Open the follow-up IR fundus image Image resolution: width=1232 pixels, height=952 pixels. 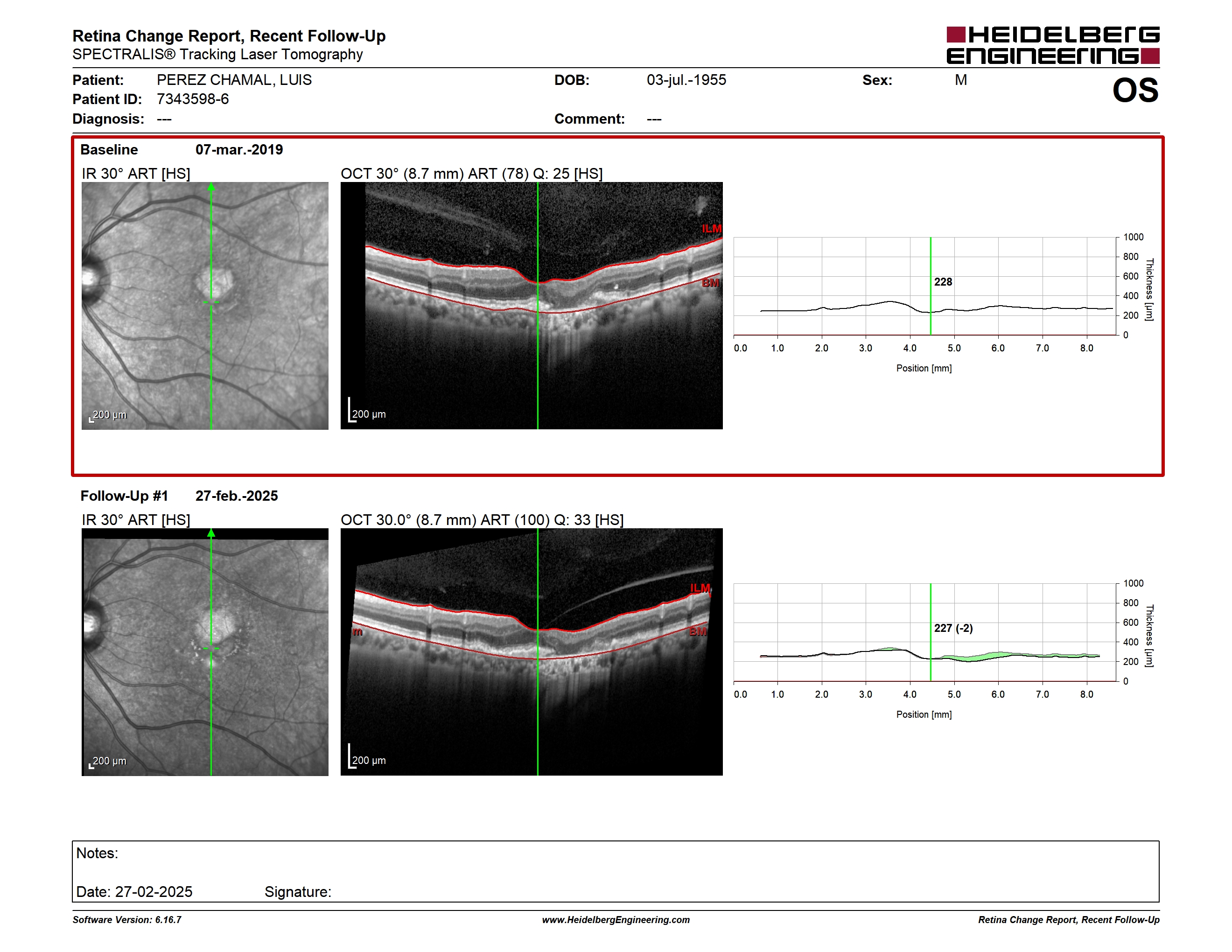click(205, 652)
